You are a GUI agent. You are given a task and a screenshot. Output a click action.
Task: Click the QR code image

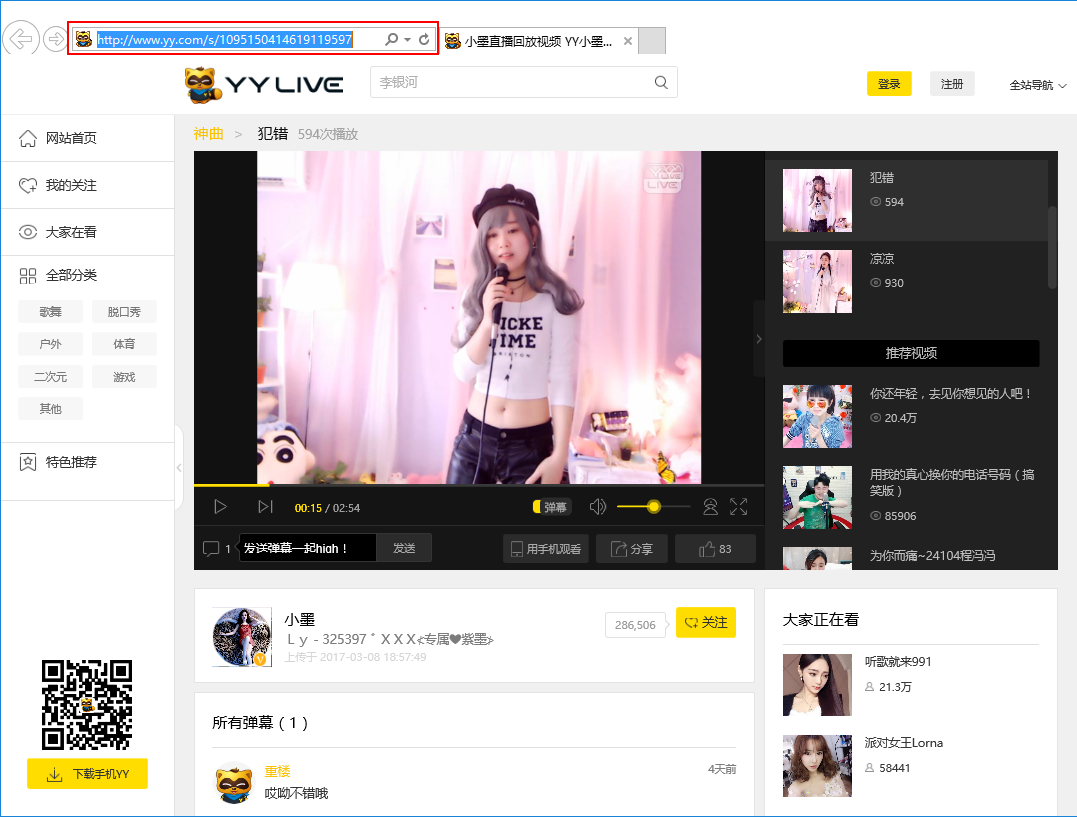pyautogui.click(x=87, y=704)
